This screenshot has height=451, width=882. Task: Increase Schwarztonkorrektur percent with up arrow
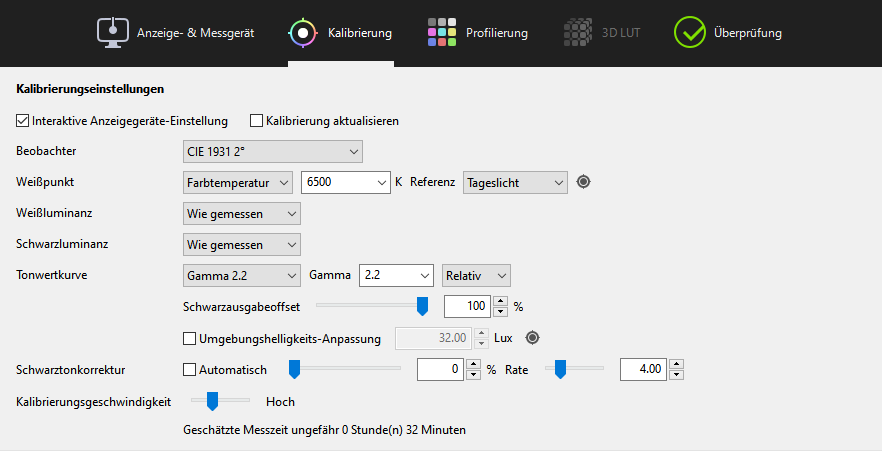(474, 364)
